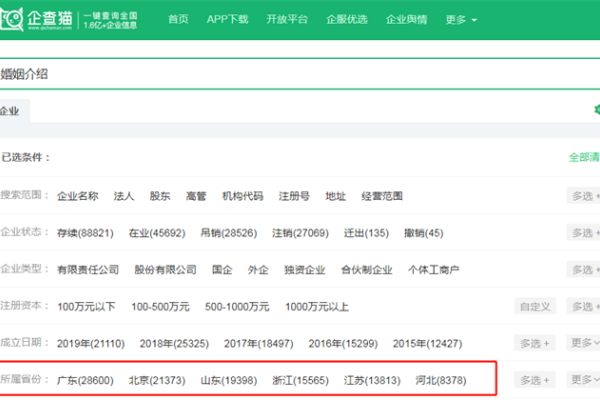Click 多选 in the 企业状态 row
600x400 pixels.
tap(583, 233)
